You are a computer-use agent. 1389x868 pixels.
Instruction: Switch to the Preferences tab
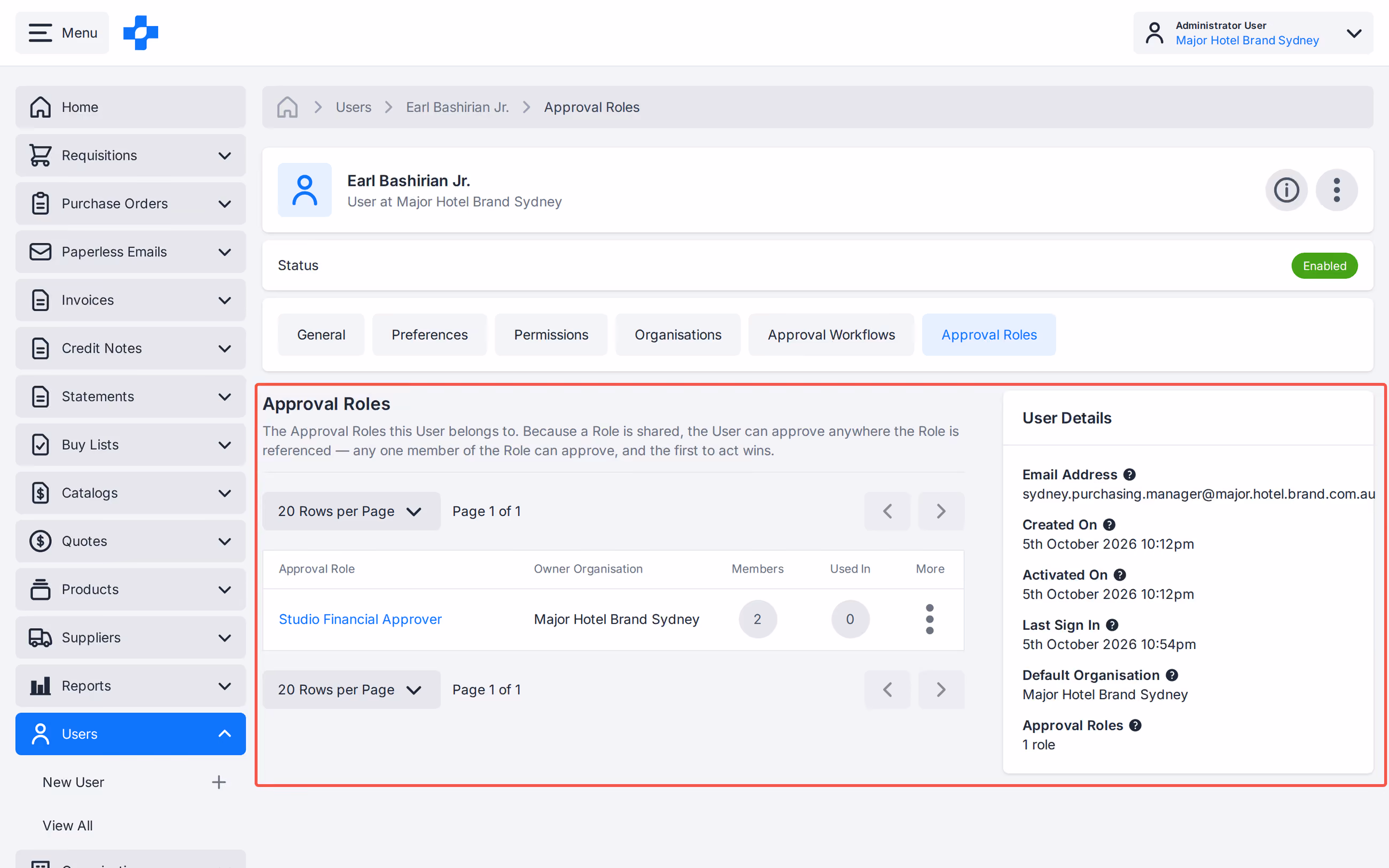pos(430,335)
